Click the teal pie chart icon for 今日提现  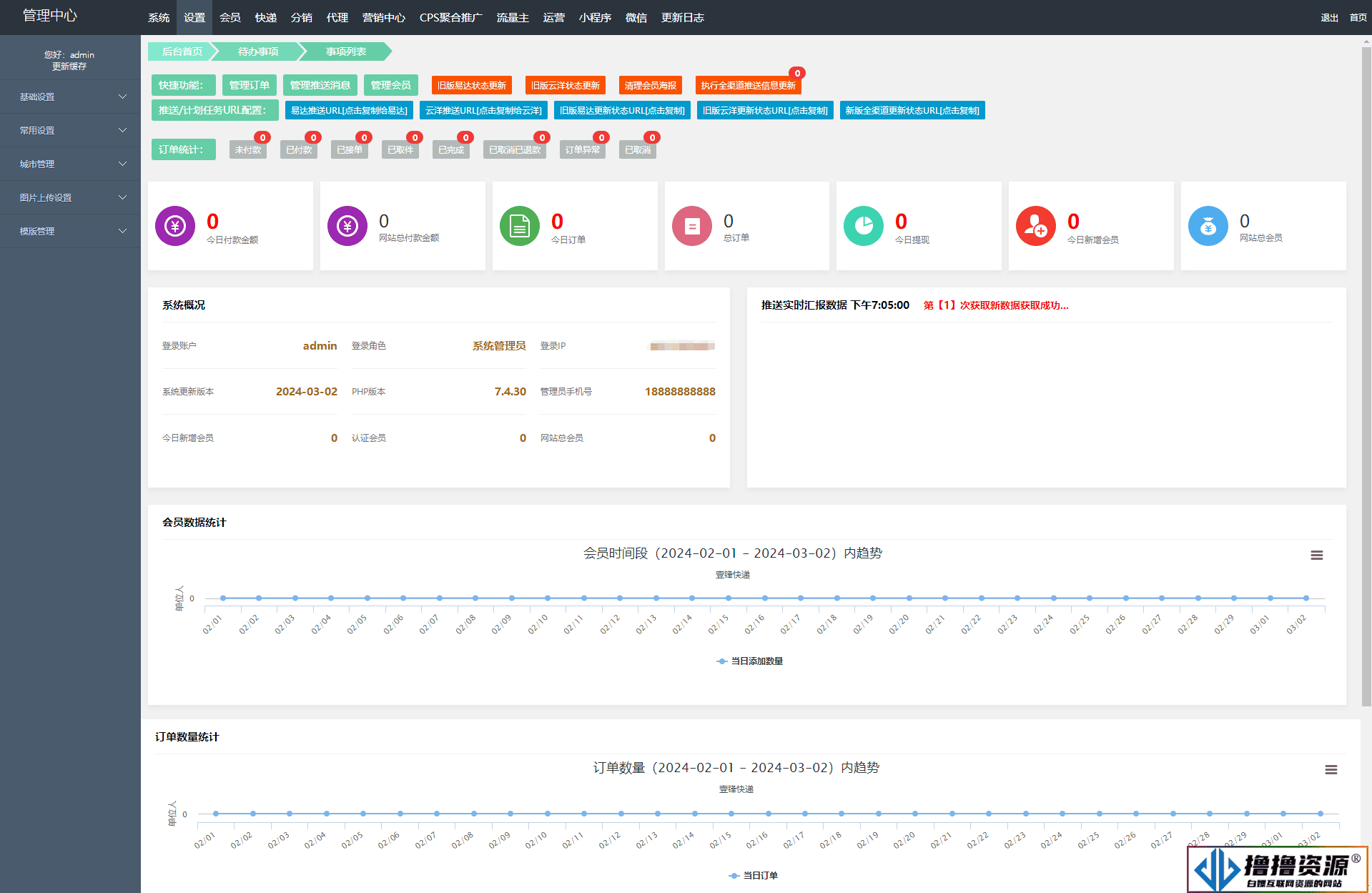[864, 226]
